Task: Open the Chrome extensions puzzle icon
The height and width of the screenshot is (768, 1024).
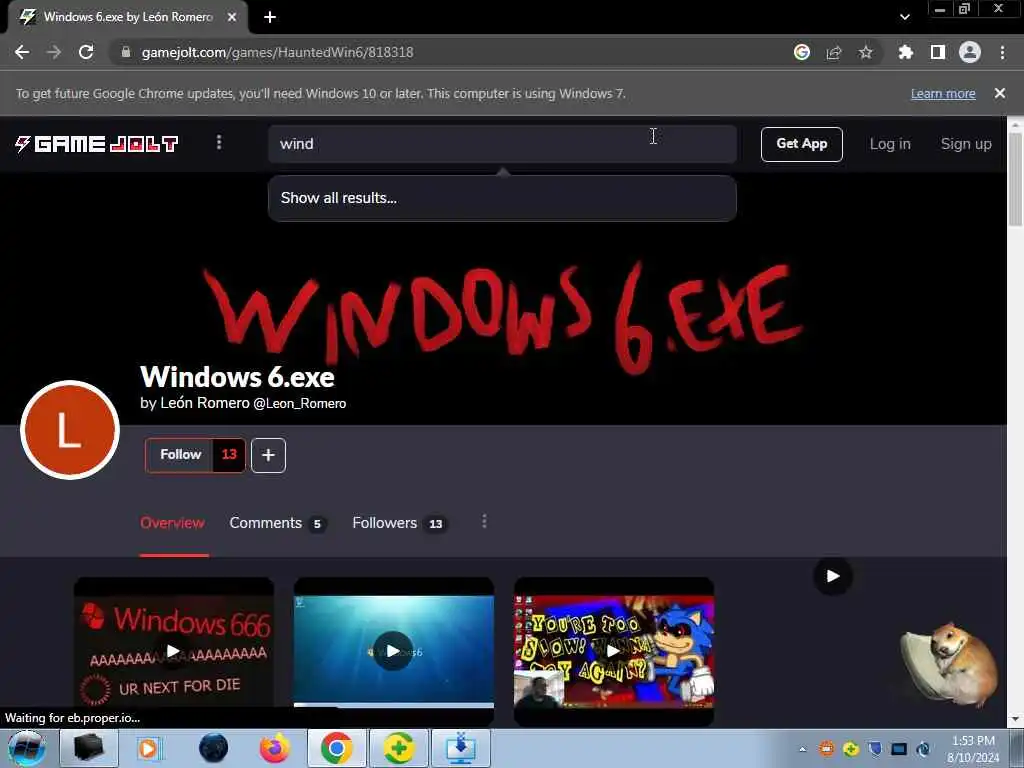Action: coord(905,52)
